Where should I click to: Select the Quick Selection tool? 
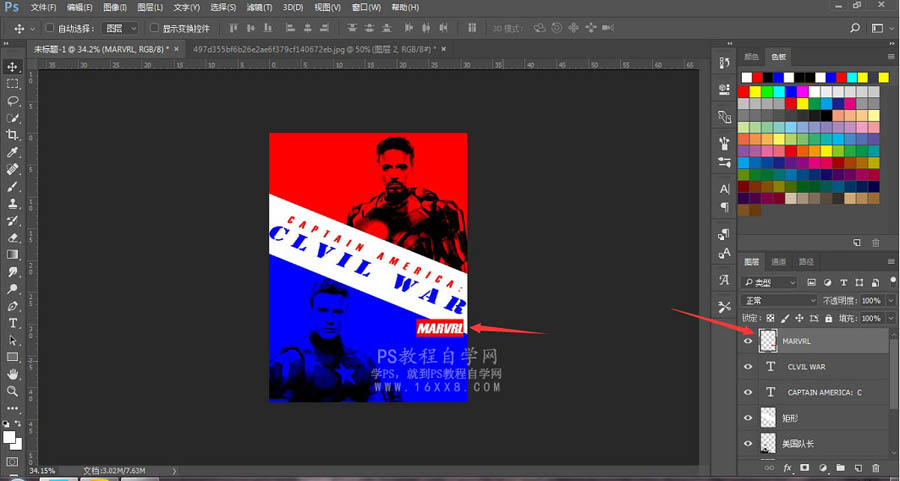[12, 118]
